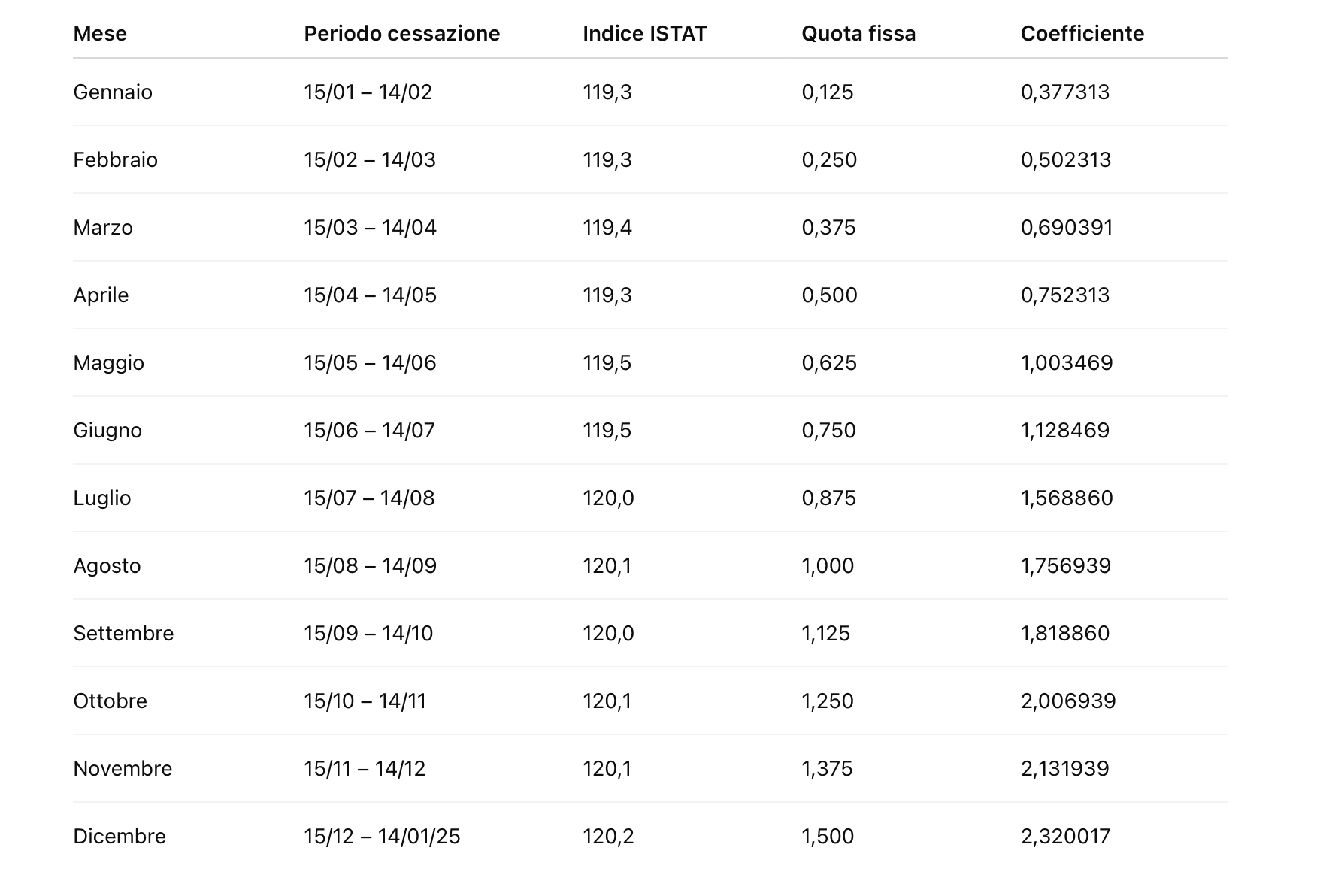The height and width of the screenshot is (896, 1320).
Task: Select the Febbraio period cell 15/02 – 14/03
Action: coord(369,160)
